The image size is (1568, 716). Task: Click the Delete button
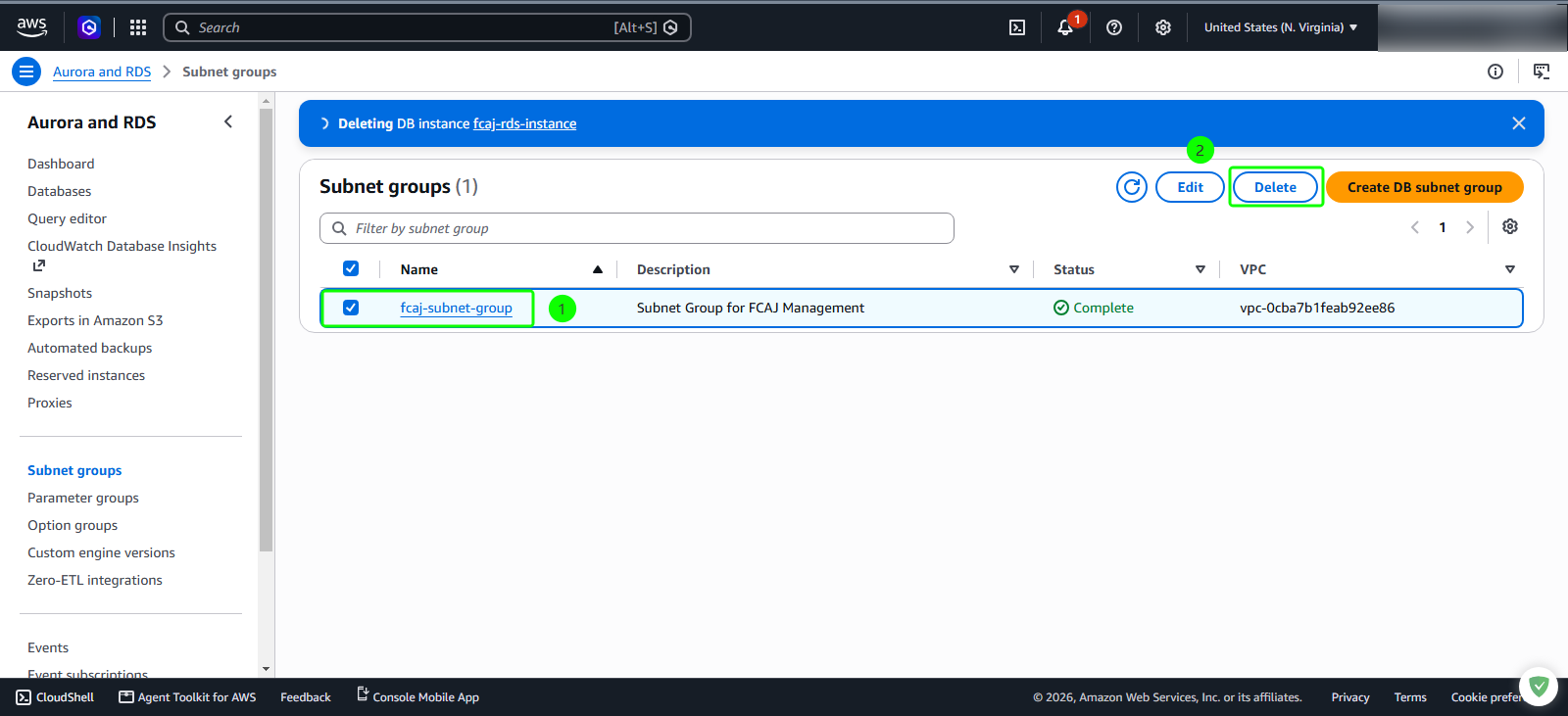1275,187
